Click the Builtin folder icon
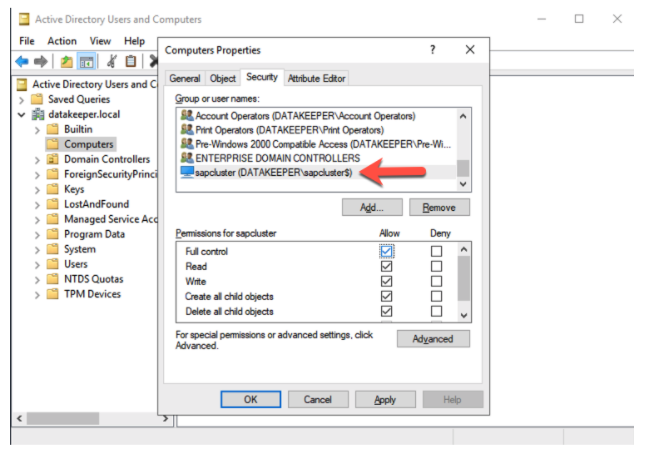The width and height of the screenshot is (648, 452). pos(52,129)
